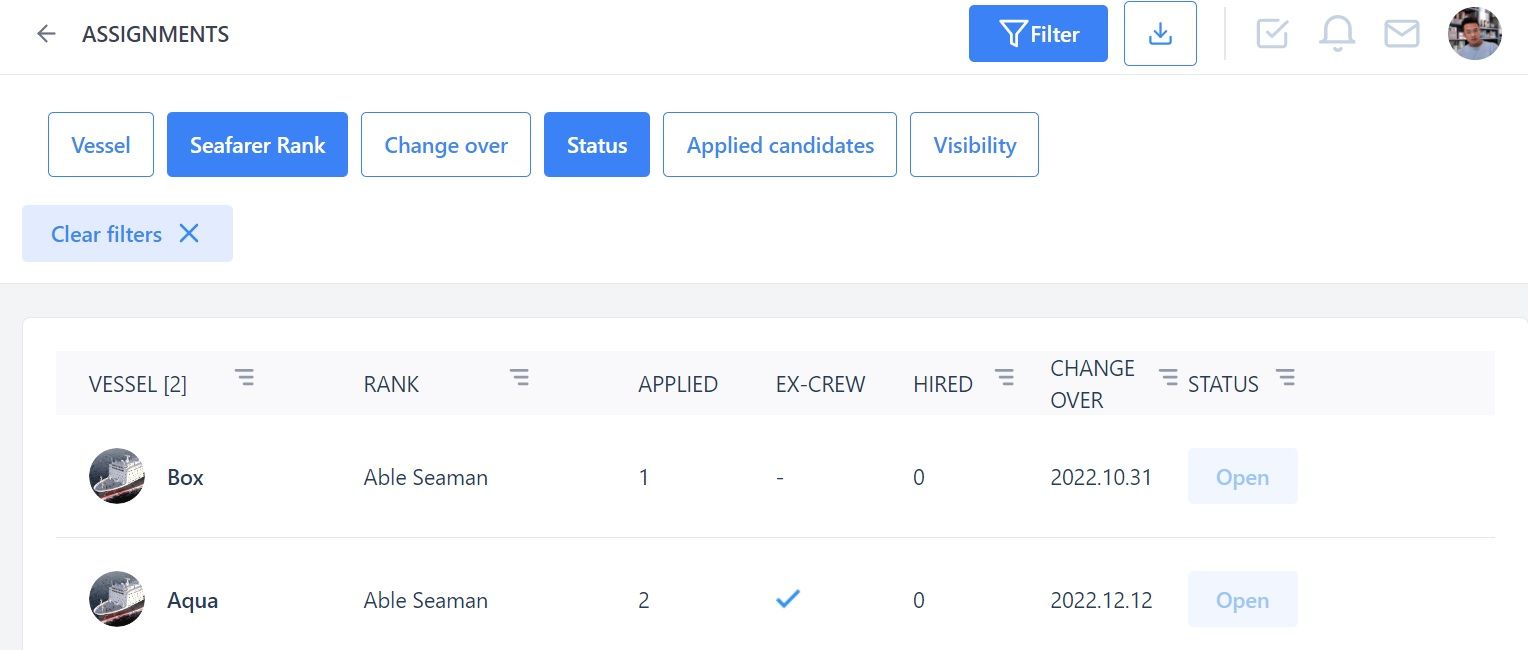Select the Box vessel name
The image size is (1528, 650).
click(x=186, y=478)
